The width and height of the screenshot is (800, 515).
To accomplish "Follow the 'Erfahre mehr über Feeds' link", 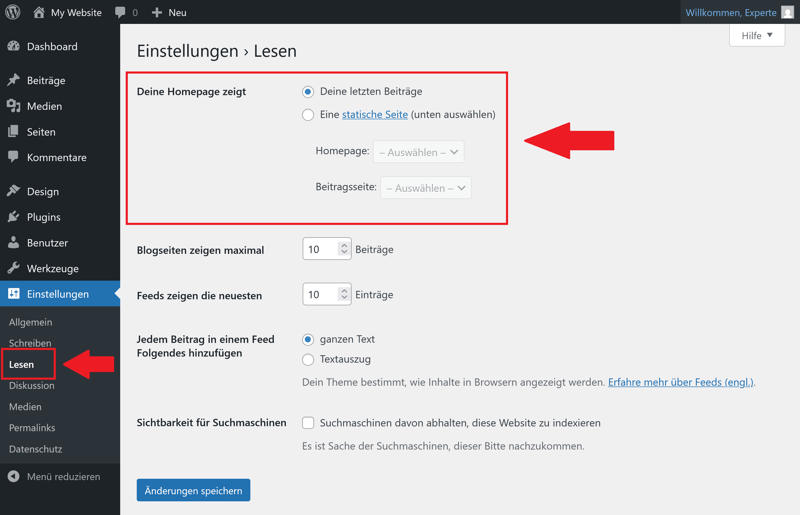I will pos(681,382).
